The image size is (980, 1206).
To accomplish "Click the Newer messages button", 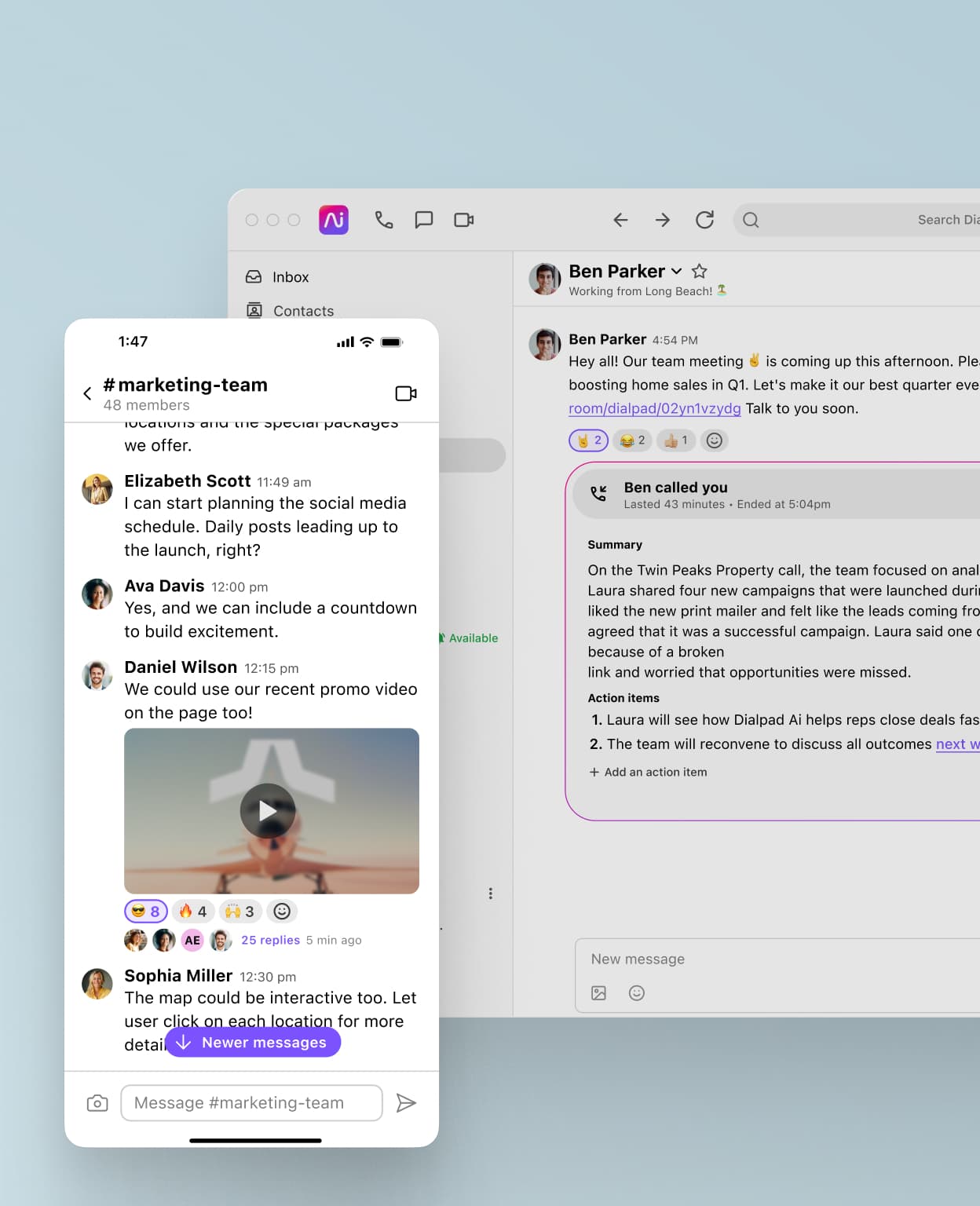I will click(253, 1042).
